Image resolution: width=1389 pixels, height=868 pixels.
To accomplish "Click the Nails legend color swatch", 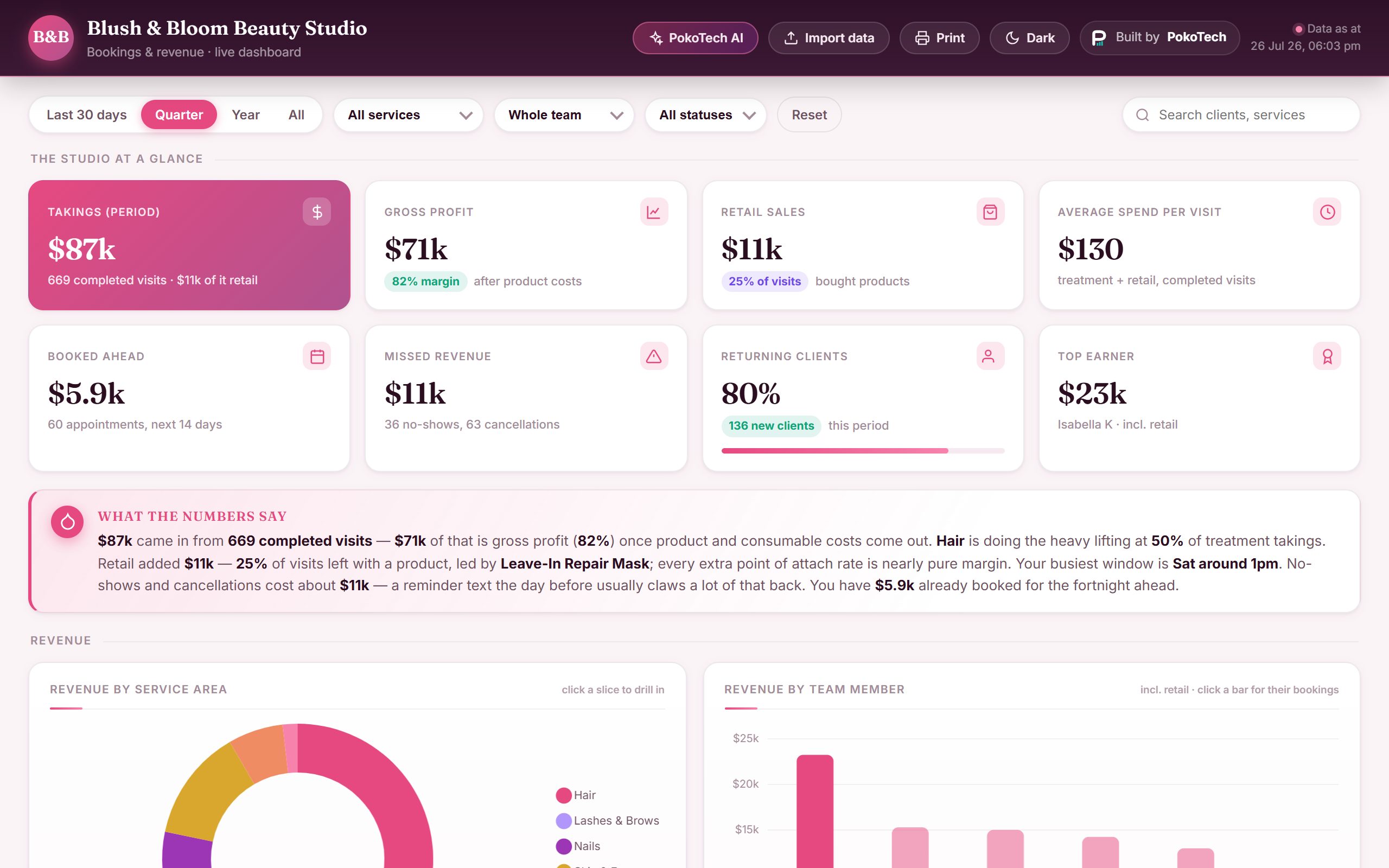I will tap(564, 846).
